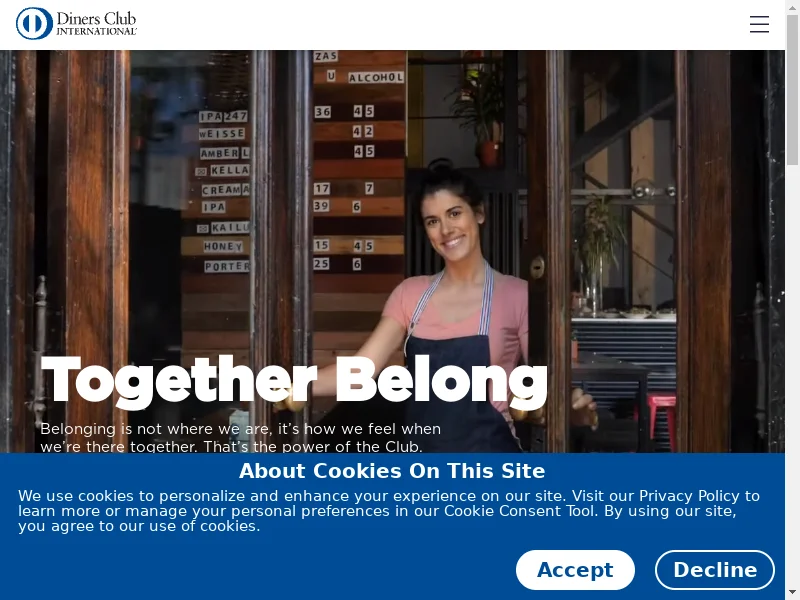Click the scrollbar down arrow
Viewport: 800px width, 600px height.
coord(792,593)
